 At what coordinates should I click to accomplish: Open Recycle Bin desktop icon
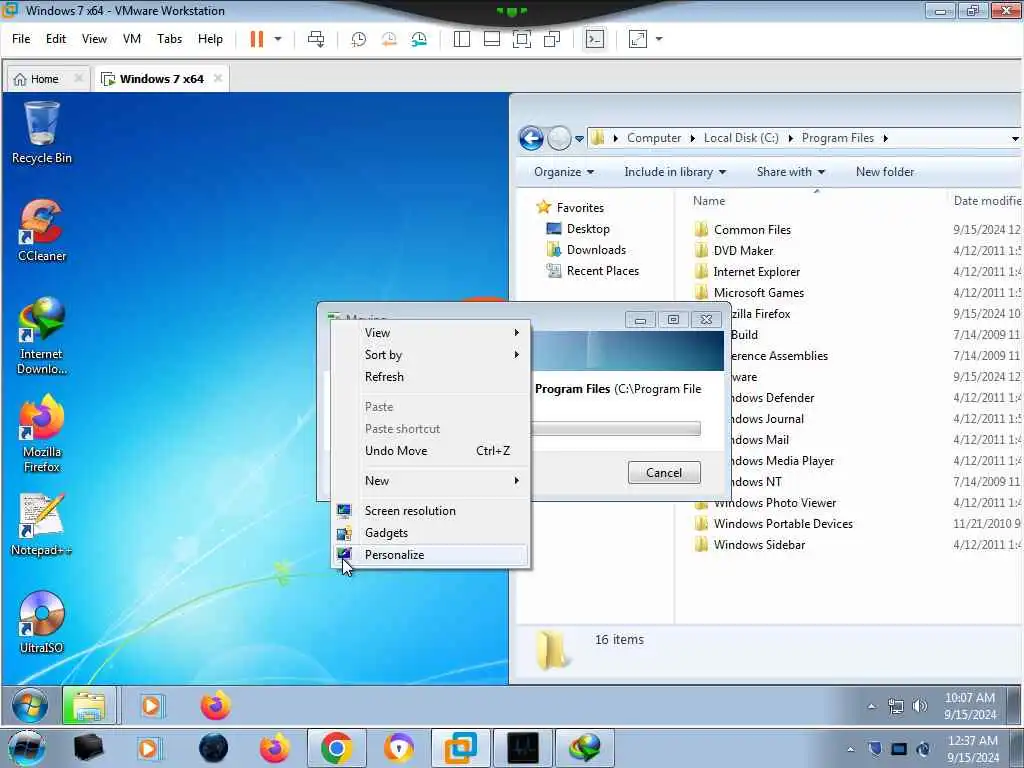click(x=42, y=133)
